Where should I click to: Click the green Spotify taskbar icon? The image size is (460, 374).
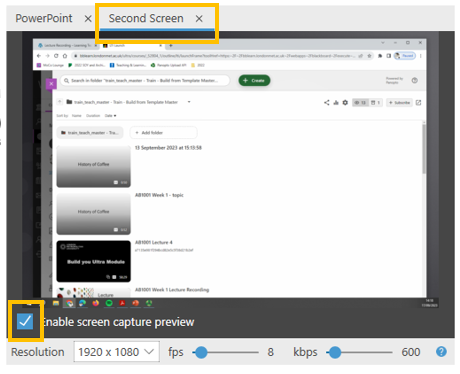click(x=109, y=303)
